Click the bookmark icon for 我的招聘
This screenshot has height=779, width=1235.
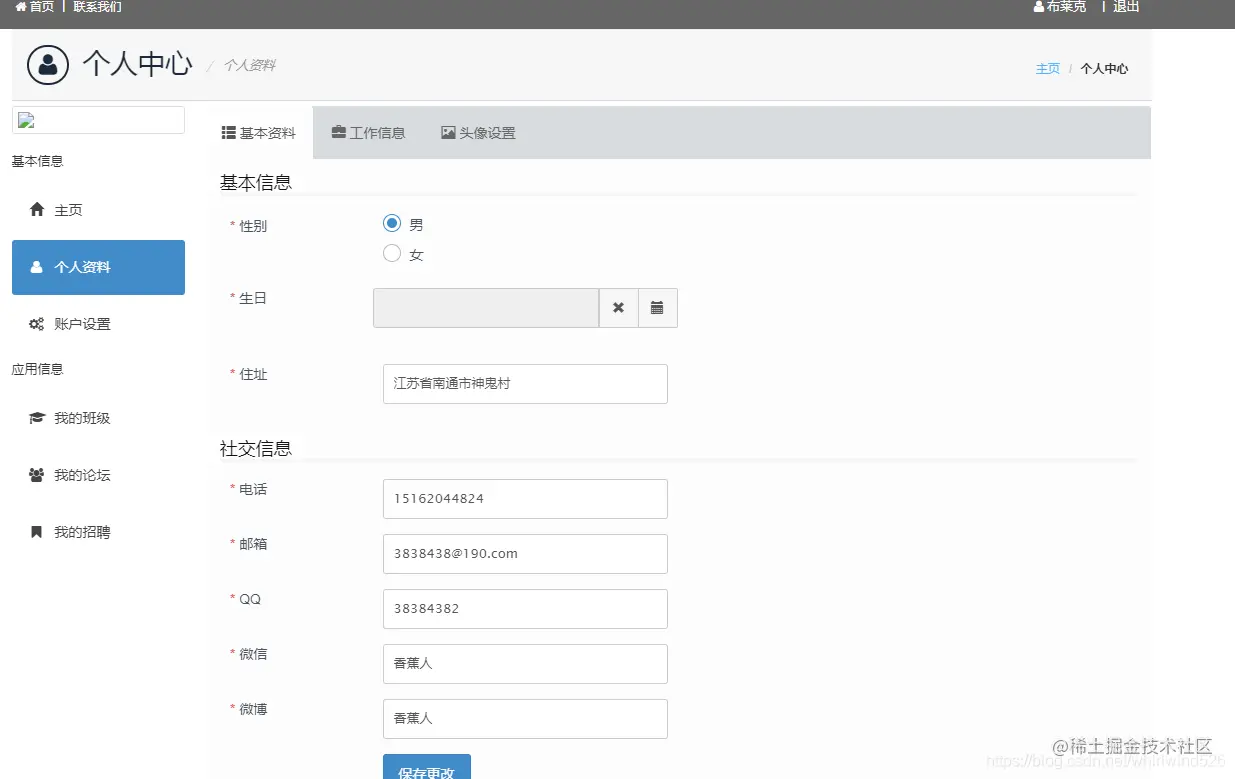point(37,532)
